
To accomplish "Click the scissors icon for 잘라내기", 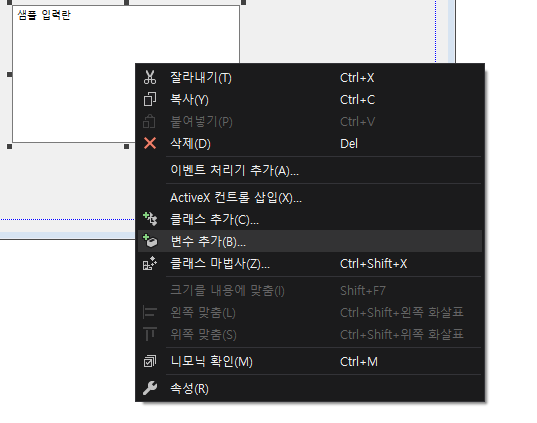I will click(x=150, y=77).
